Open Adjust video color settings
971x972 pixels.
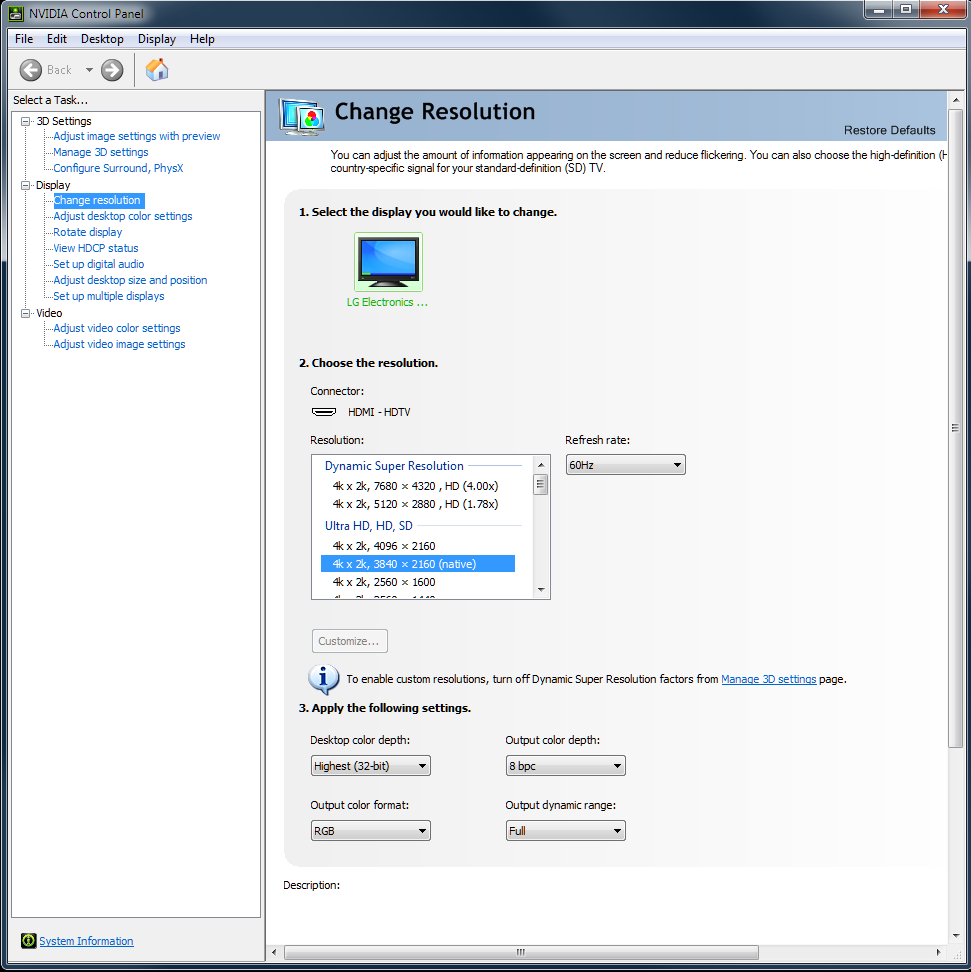[x=117, y=329]
